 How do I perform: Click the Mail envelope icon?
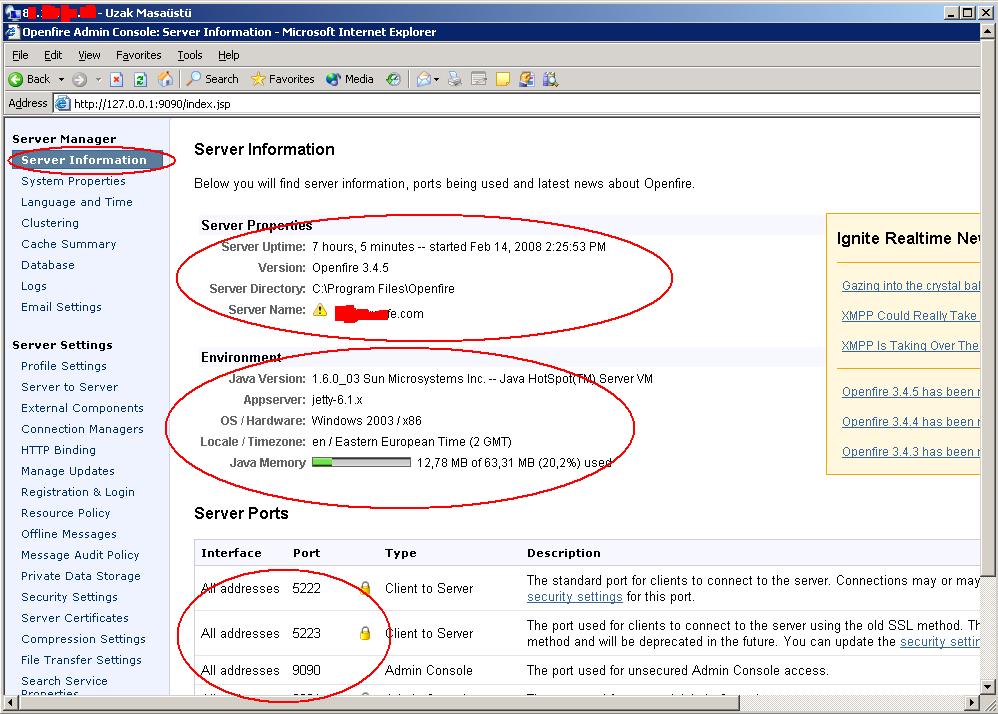424,79
